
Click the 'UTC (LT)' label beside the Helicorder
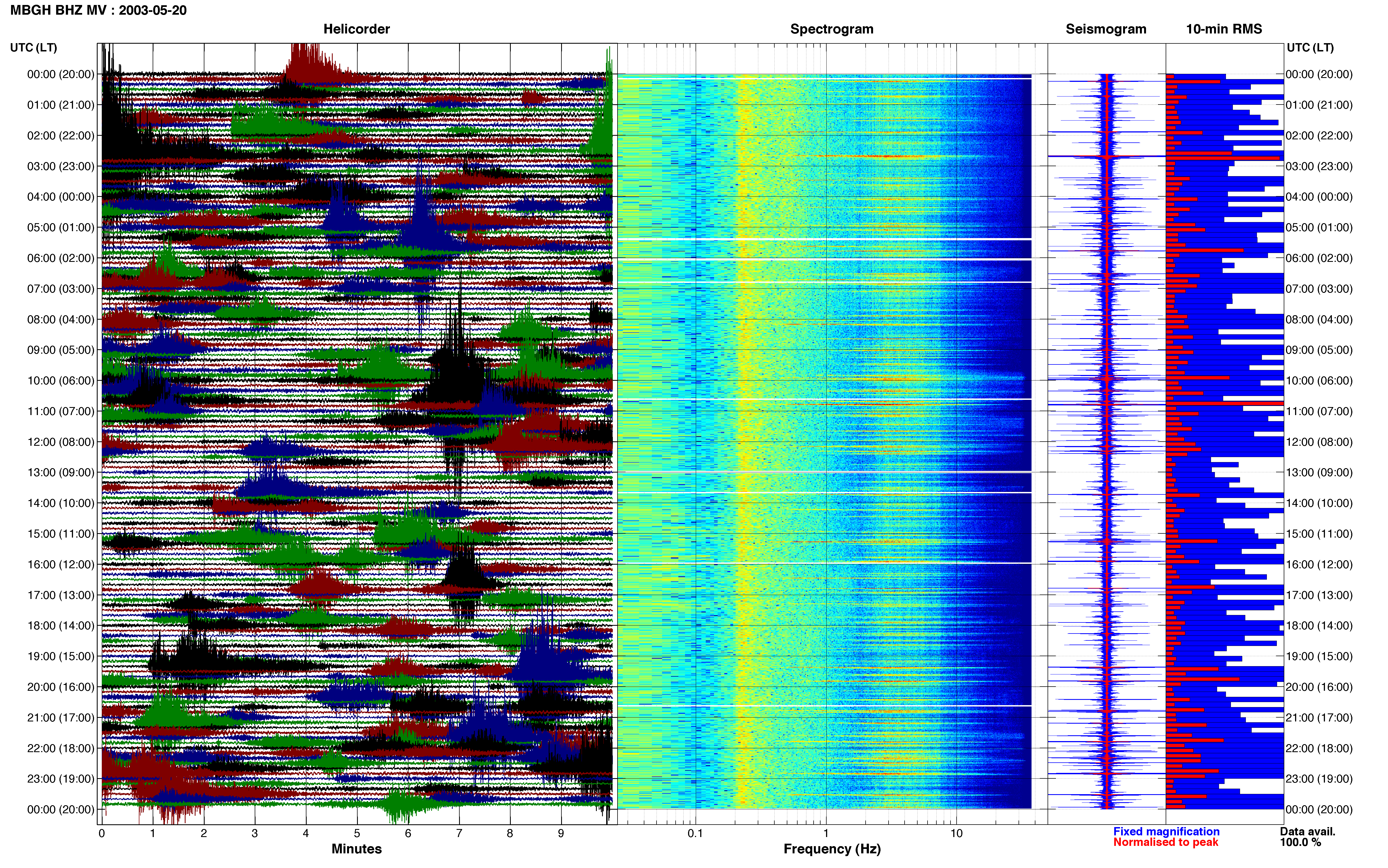pos(33,48)
